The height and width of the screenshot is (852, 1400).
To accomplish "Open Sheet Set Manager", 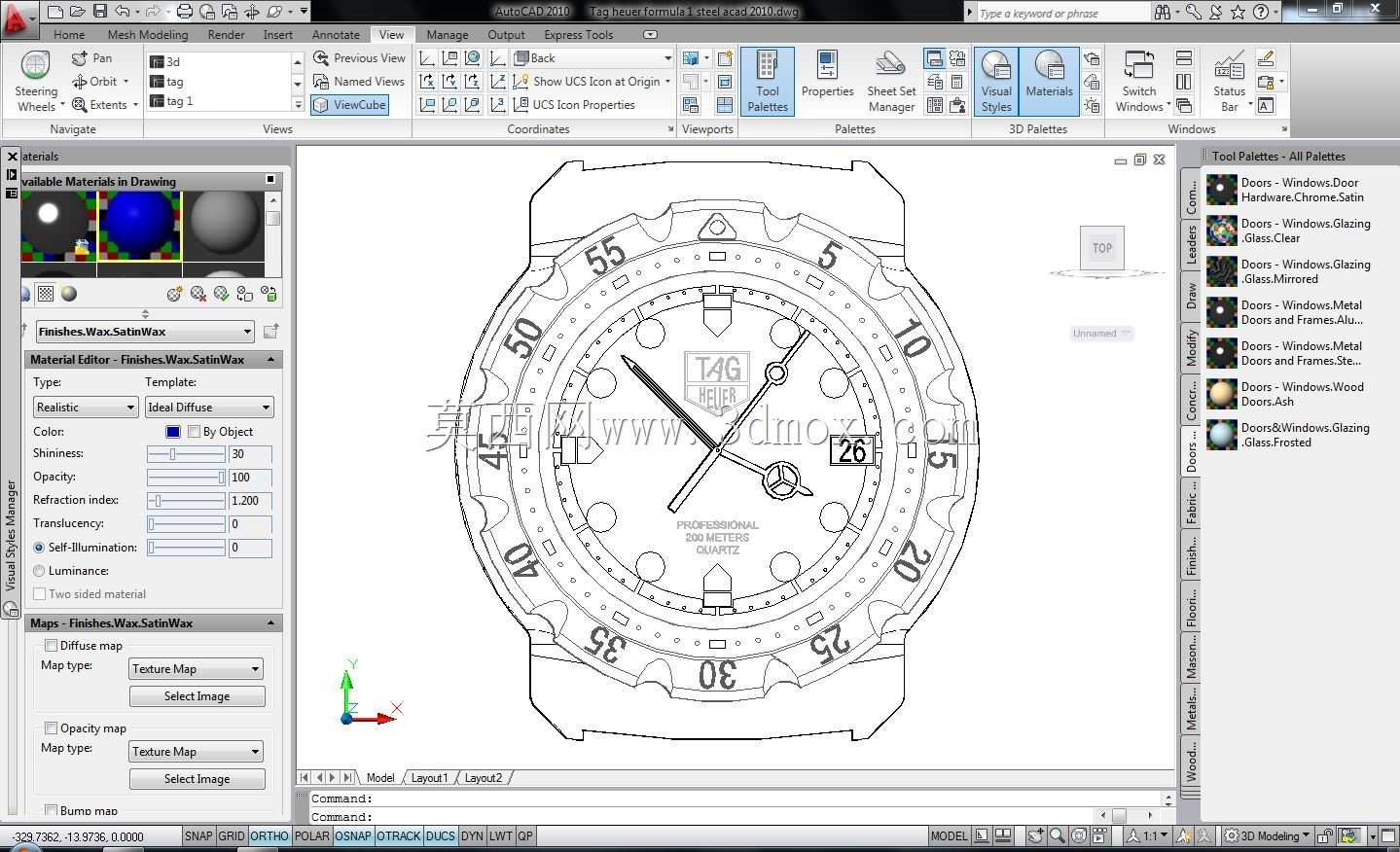I will 891,82.
